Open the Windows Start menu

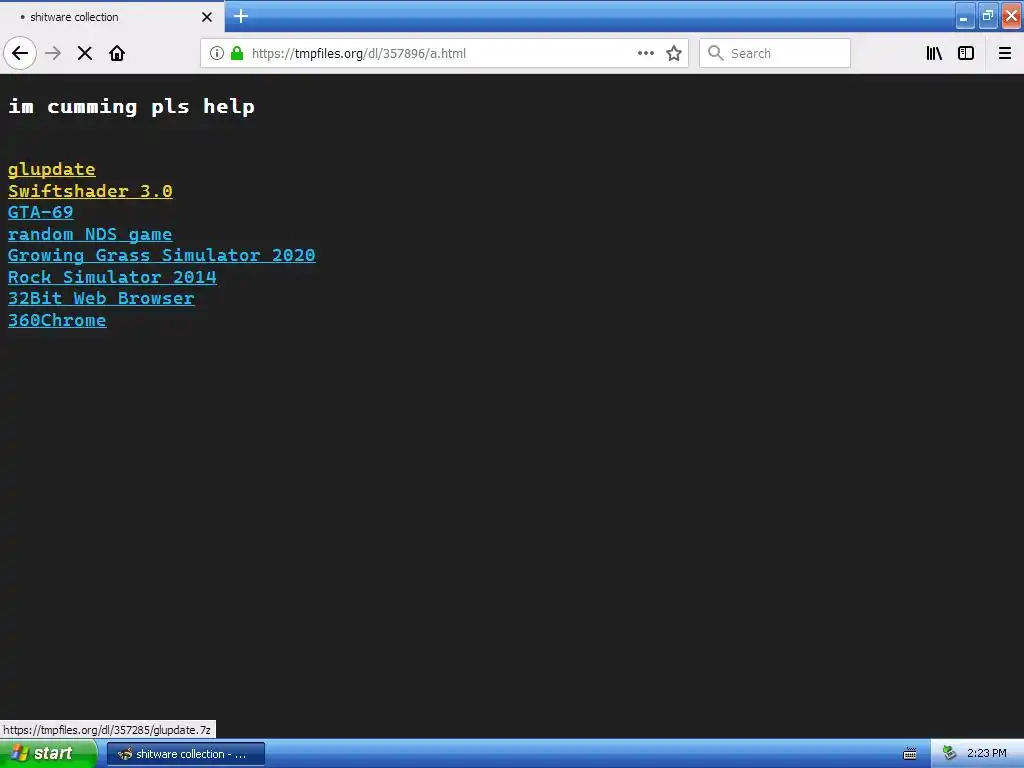(x=48, y=754)
